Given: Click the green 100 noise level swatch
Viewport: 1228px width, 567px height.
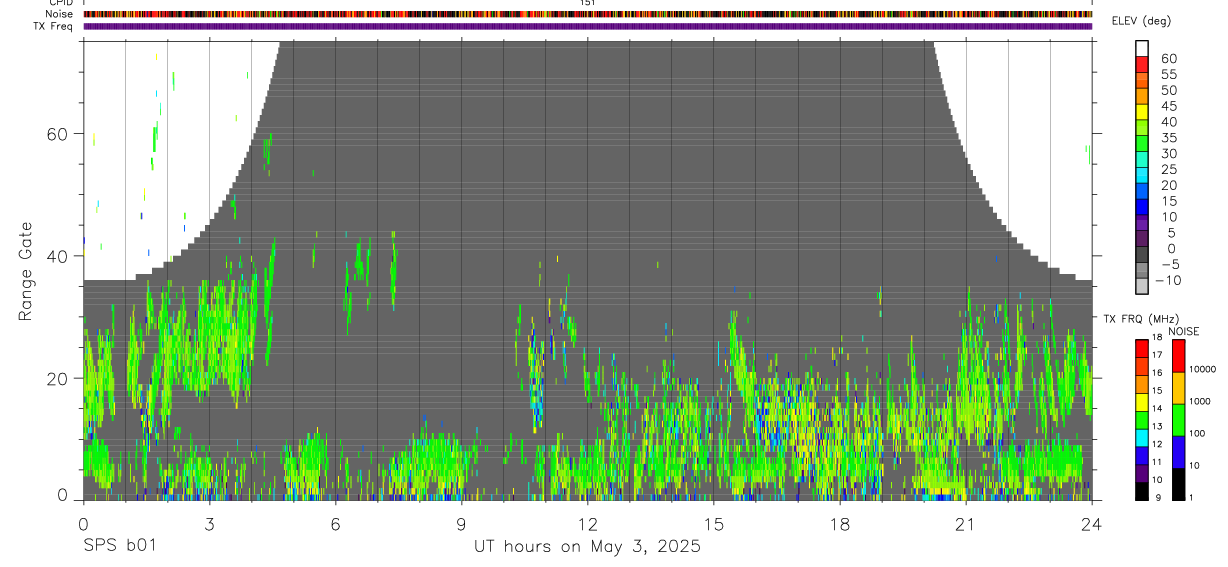Looking at the screenshot, I should pyautogui.click(x=1178, y=420).
